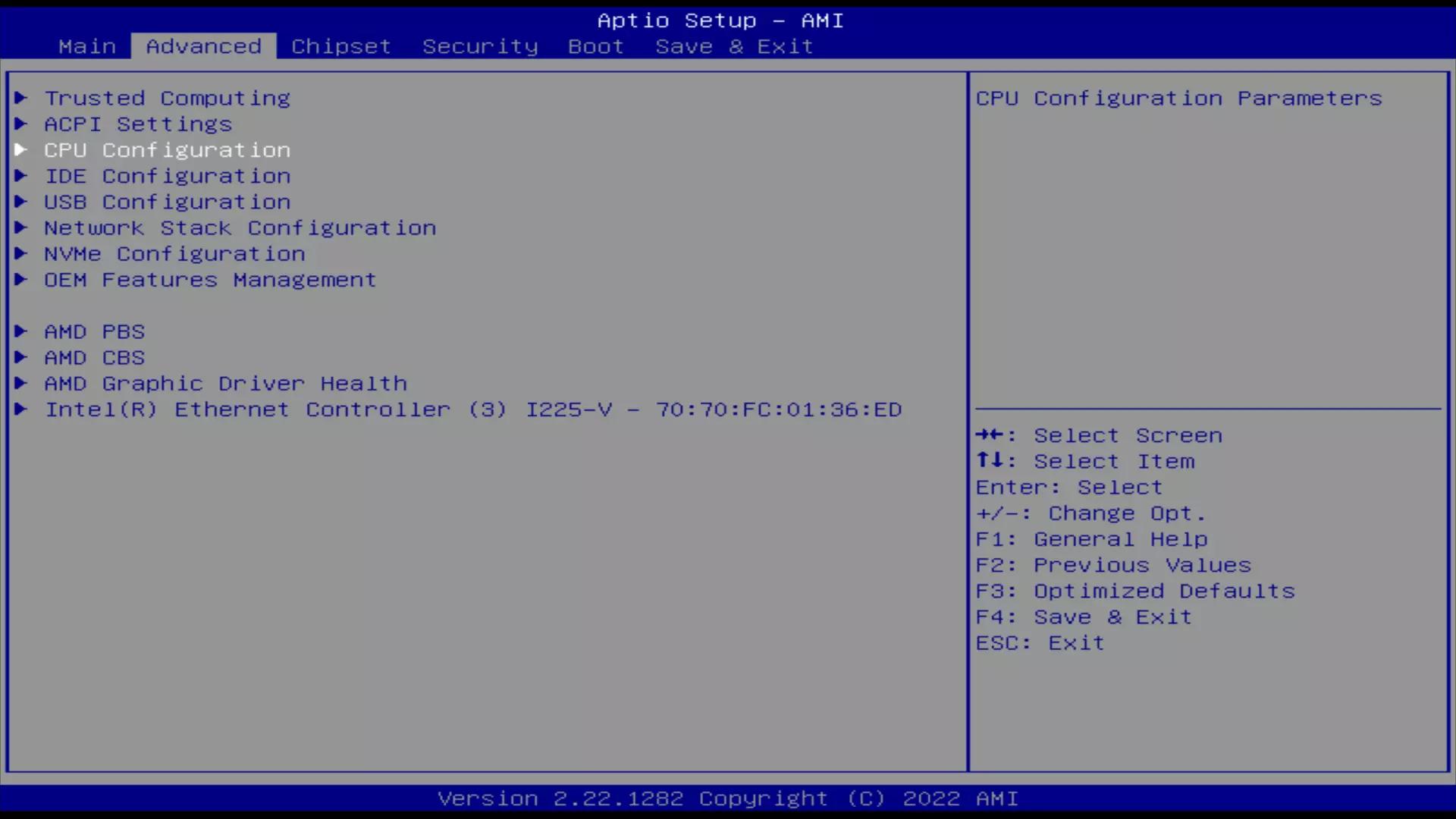Enter the AMD CBS settings
Viewport: 1456px width, 819px height.
[94, 357]
